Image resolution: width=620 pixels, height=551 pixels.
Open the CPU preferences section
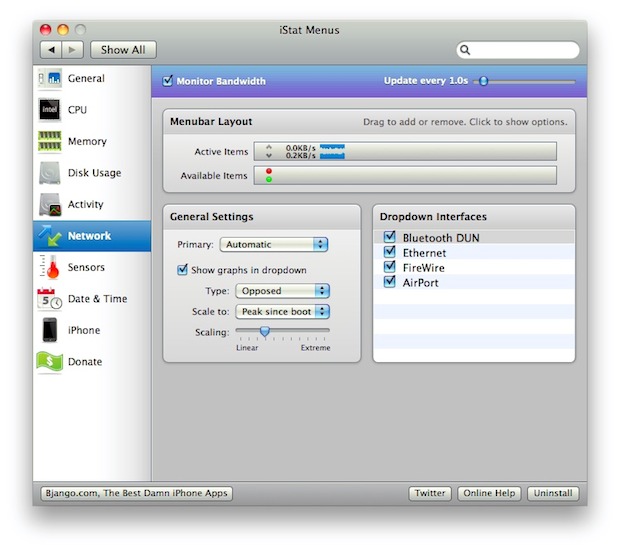point(92,110)
